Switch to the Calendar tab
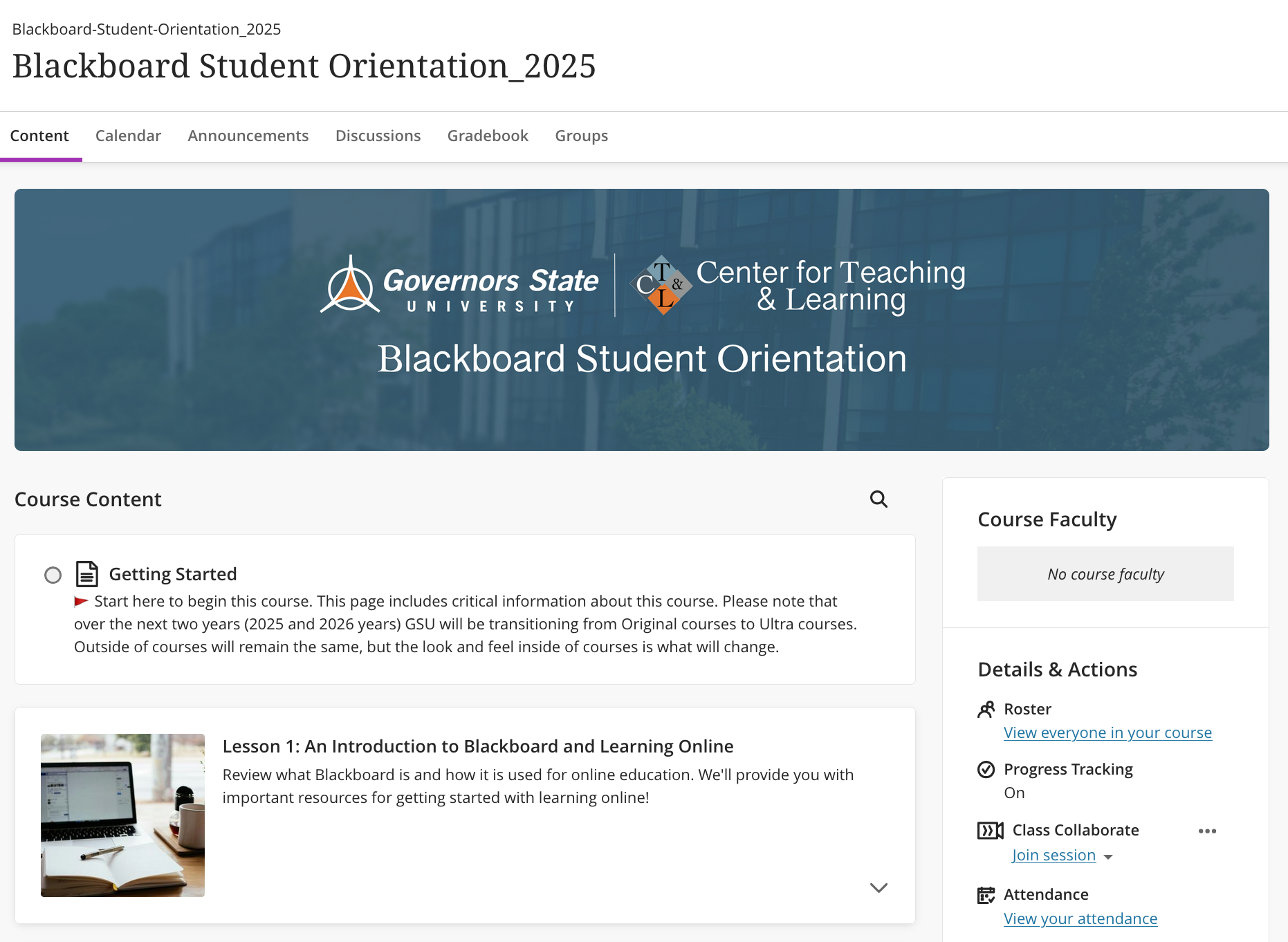This screenshot has height=942, width=1288. 128,136
